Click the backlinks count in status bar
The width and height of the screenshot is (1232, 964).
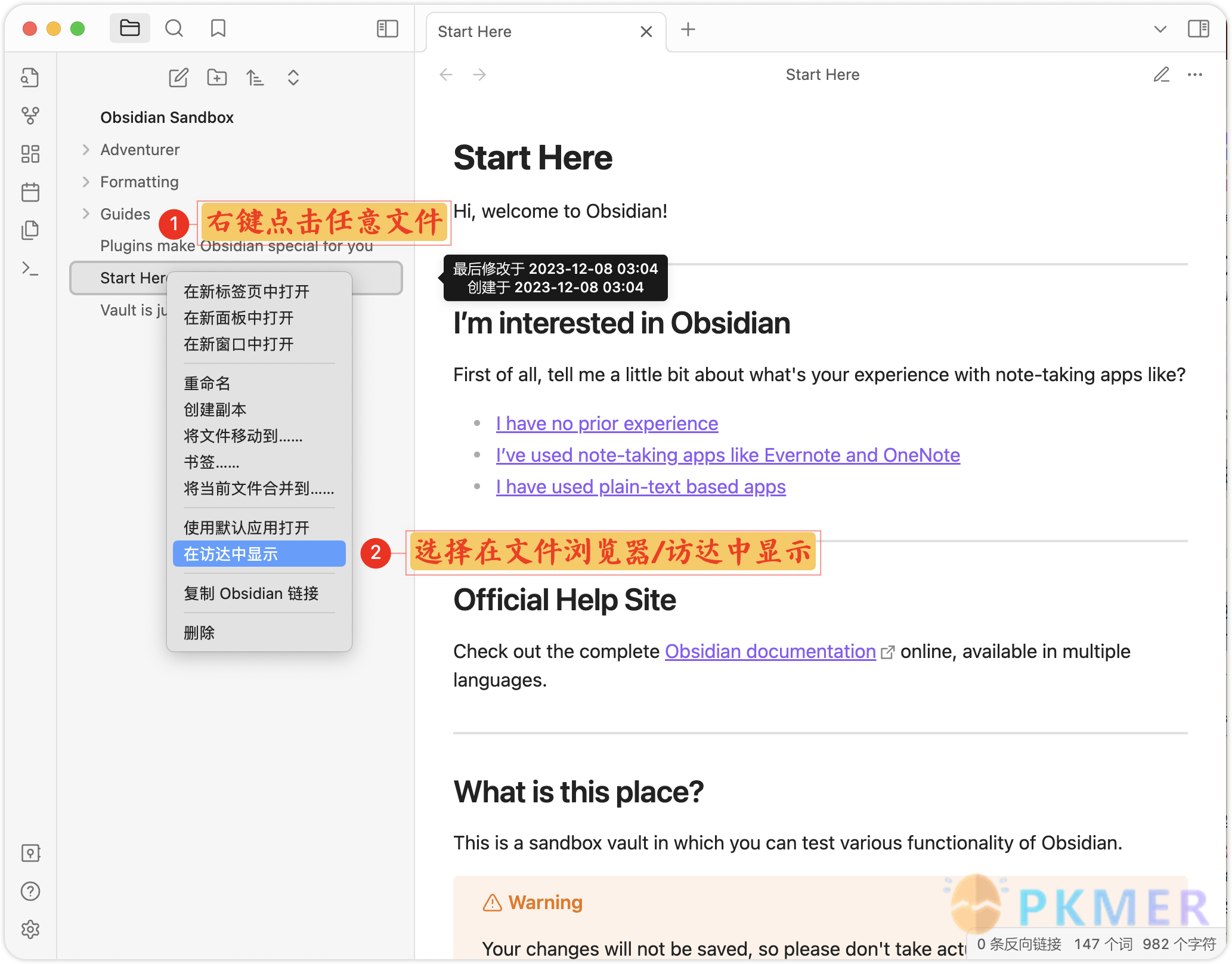tap(1019, 944)
